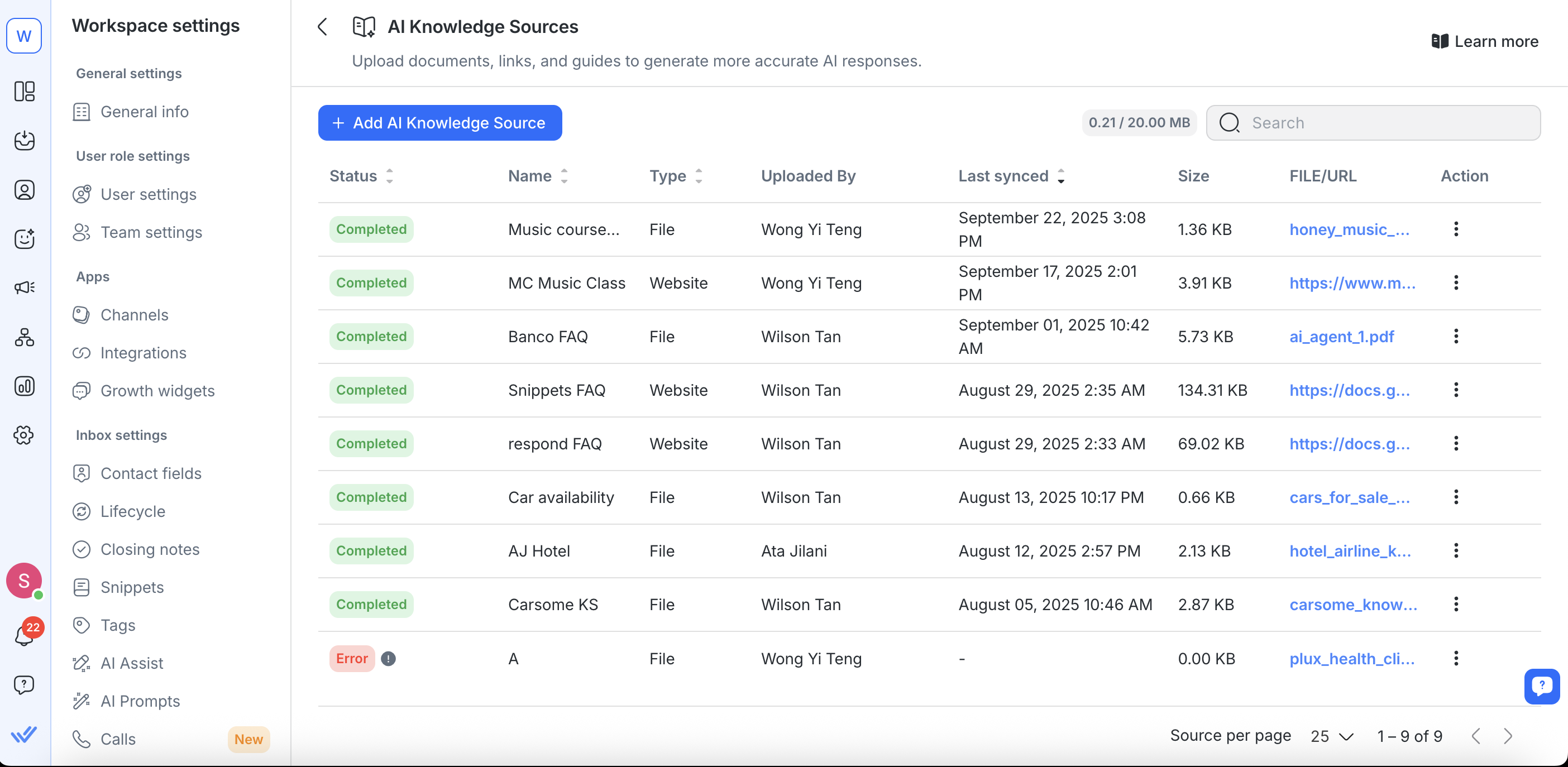Open the help chat bubble widget
The height and width of the screenshot is (767, 1568).
(x=1541, y=687)
